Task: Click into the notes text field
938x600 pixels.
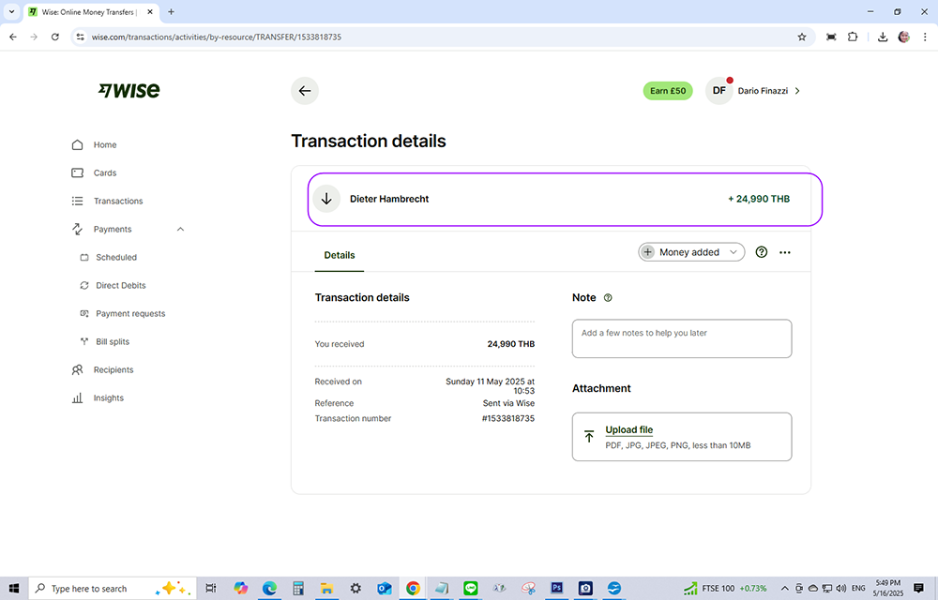Action: coord(682,339)
